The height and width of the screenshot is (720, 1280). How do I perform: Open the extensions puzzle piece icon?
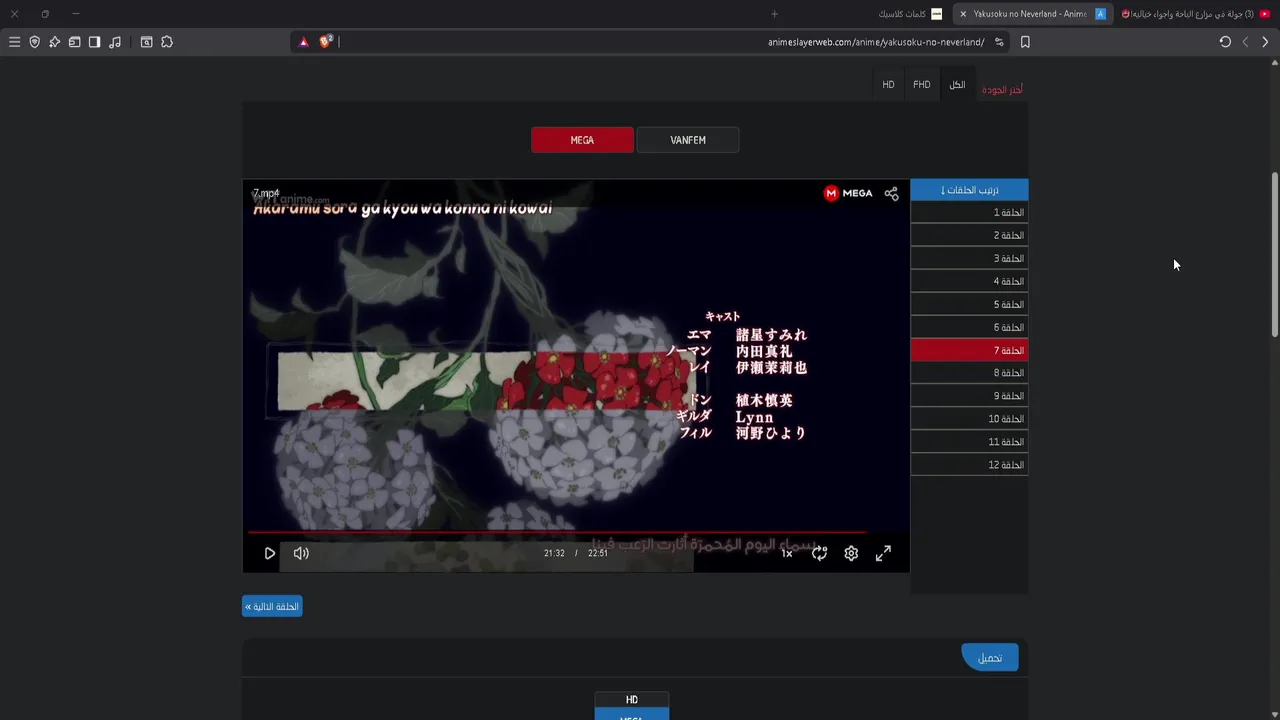(x=167, y=42)
